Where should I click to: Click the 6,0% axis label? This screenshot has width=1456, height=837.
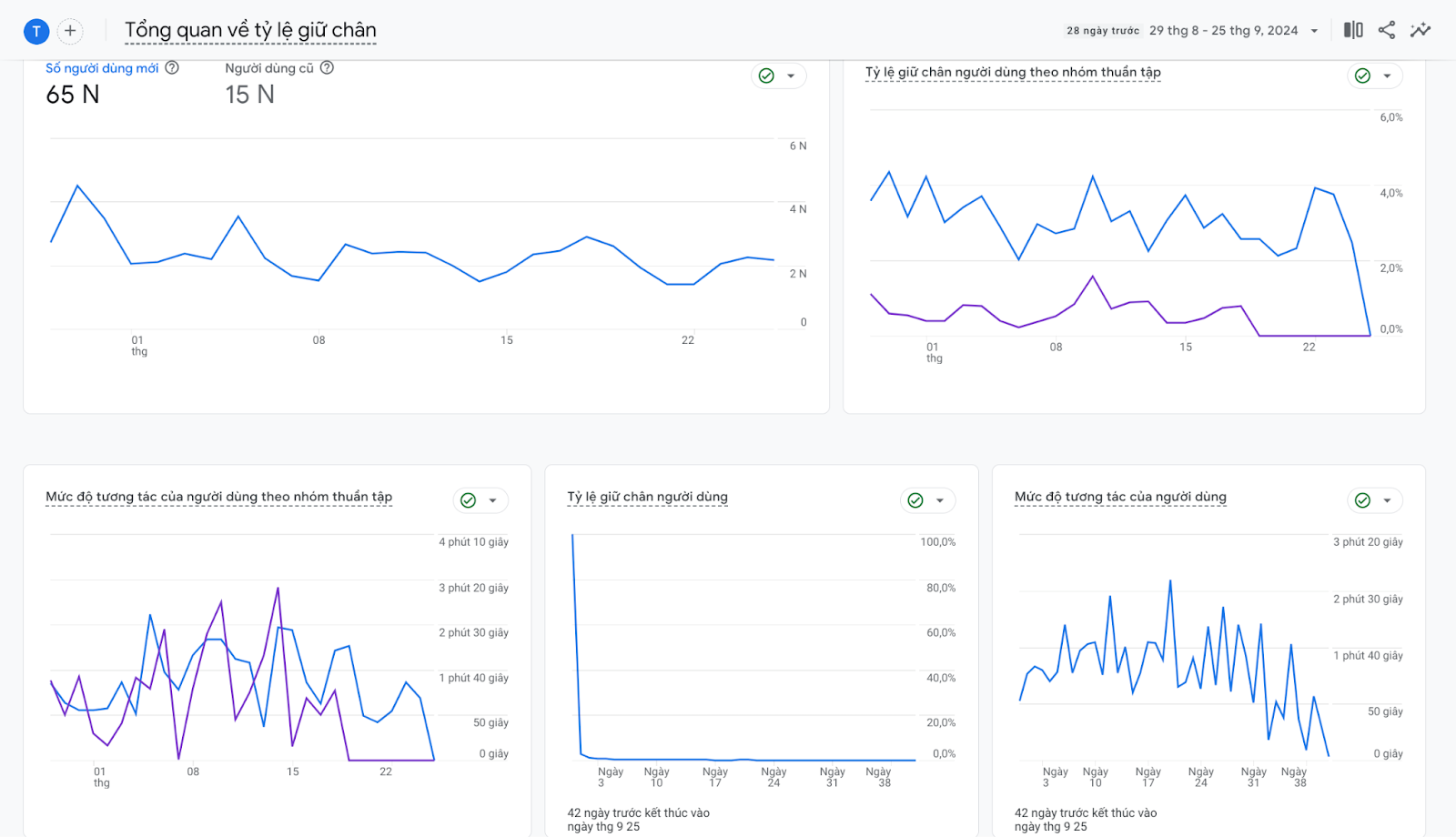click(1391, 117)
